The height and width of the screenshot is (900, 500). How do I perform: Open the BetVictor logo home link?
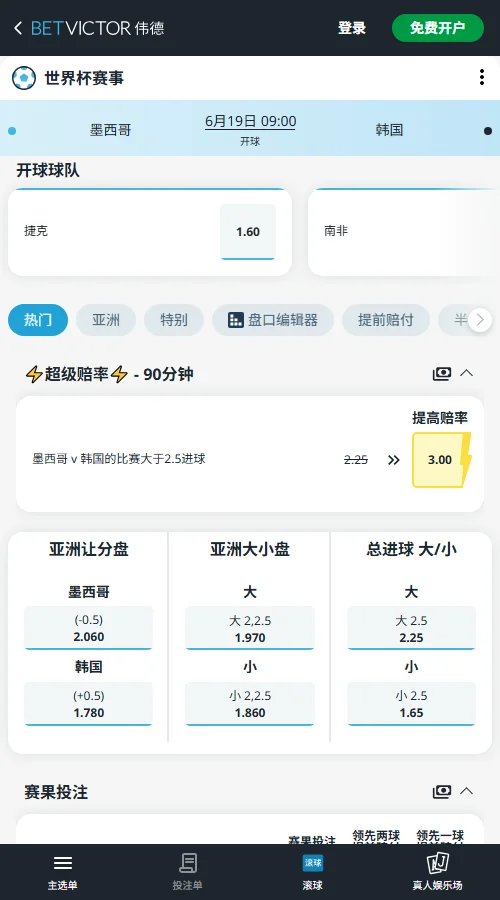click(x=98, y=28)
